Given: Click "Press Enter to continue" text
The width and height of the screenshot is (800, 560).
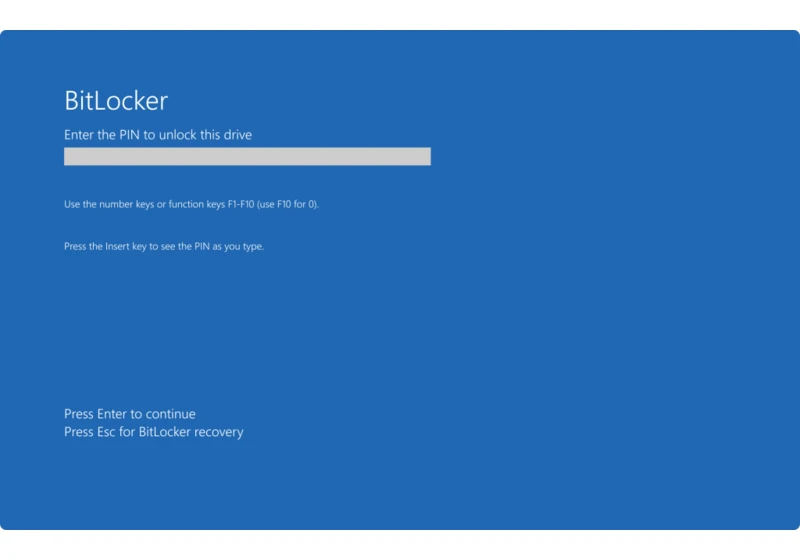Looking at the screenshot, I should click(x=130, y=414).
